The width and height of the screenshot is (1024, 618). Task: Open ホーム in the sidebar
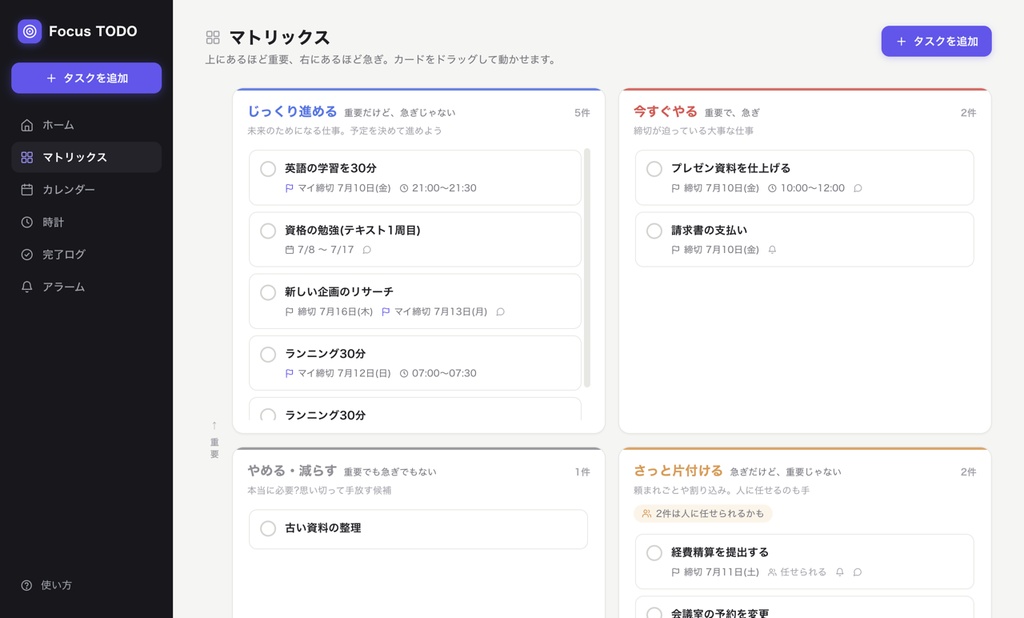pos(86,125)
